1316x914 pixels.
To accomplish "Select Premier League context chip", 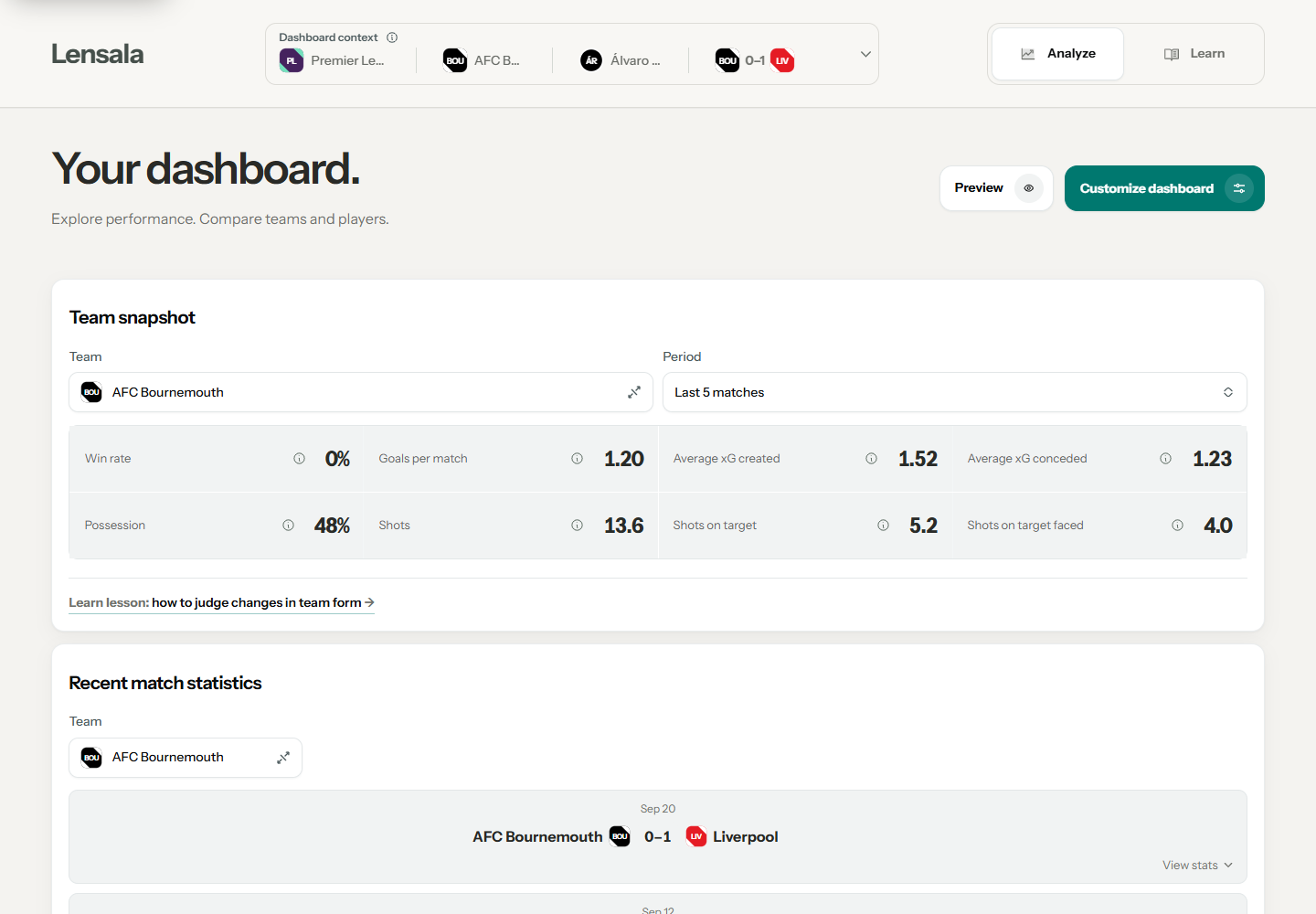I will coord(333,60).
